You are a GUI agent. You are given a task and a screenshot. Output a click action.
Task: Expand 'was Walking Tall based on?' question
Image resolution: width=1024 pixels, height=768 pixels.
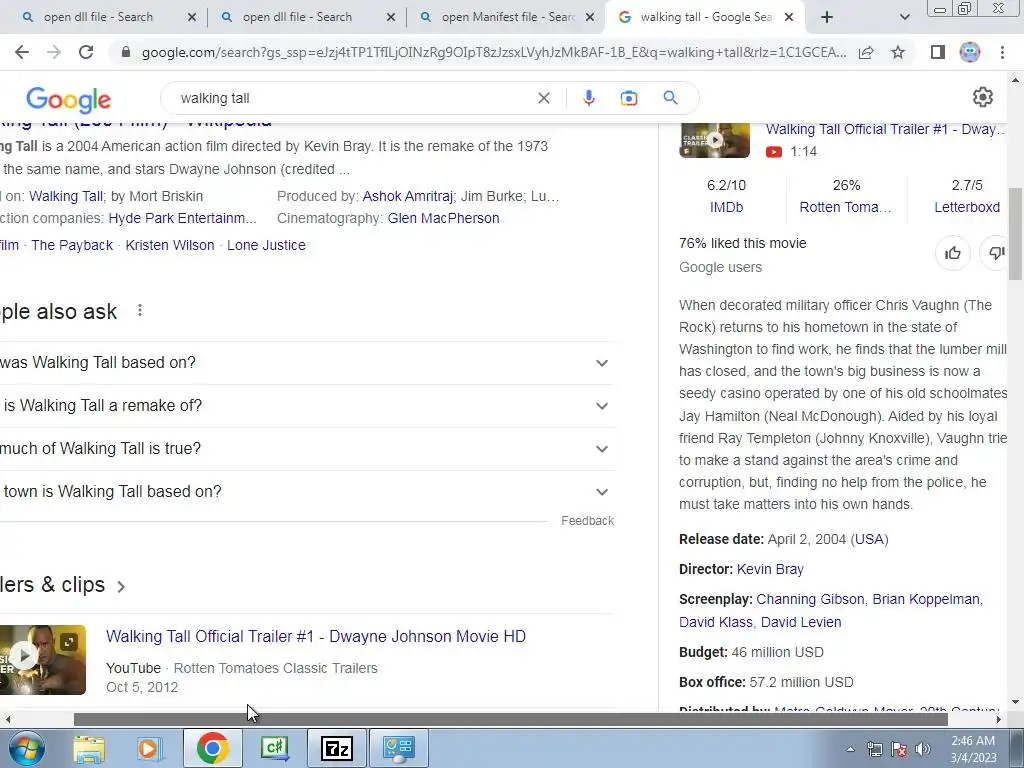tap(306, 363)
